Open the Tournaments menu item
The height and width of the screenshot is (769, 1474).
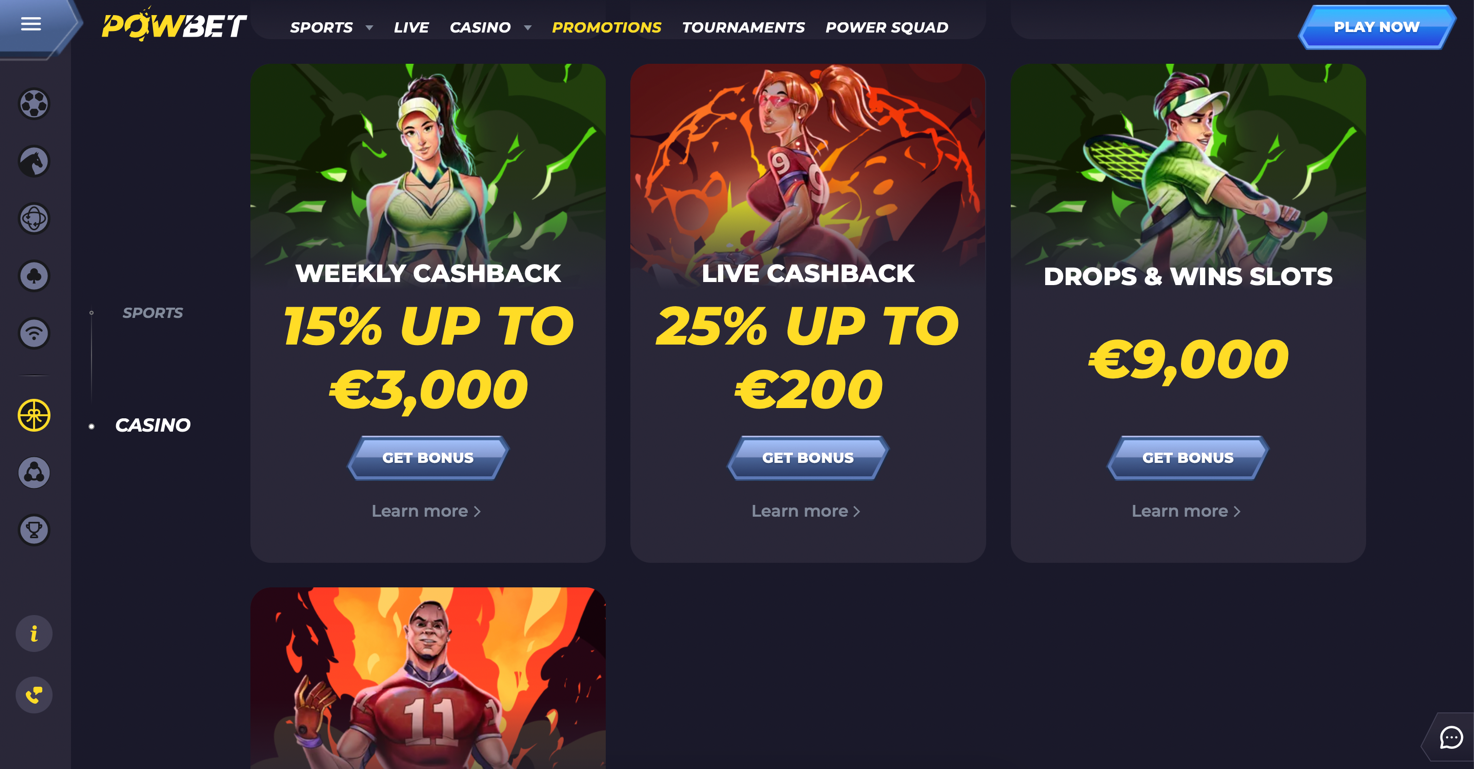click(x=743, y=27)
